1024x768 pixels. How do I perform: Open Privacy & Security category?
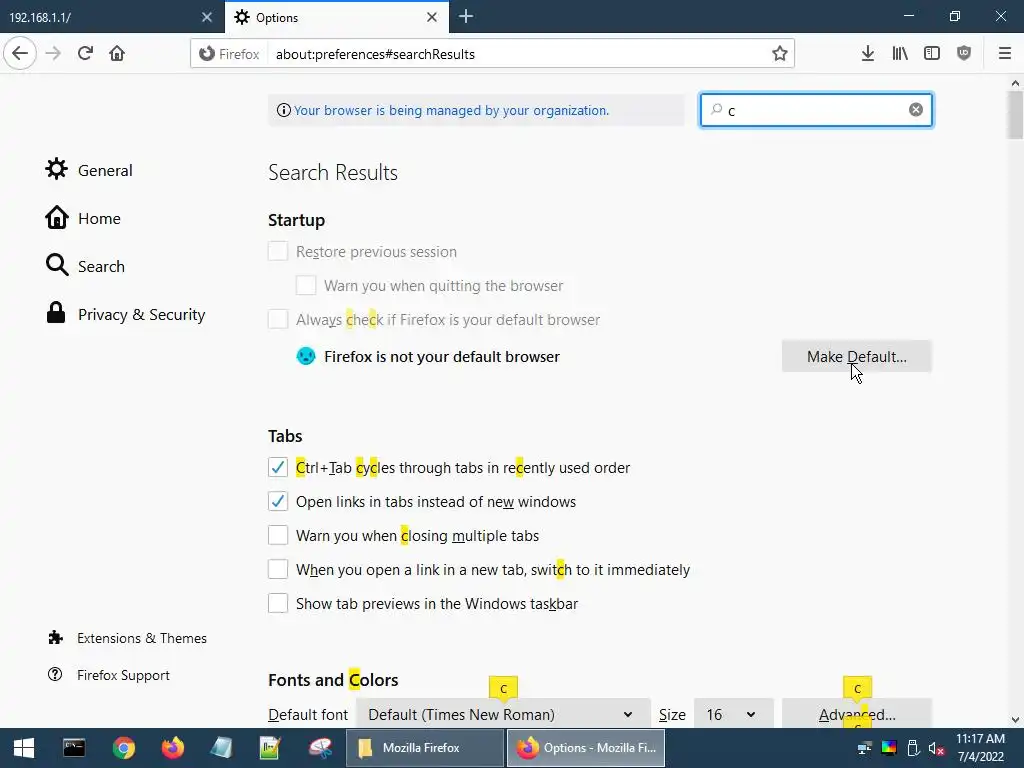[x=125, y=314]
